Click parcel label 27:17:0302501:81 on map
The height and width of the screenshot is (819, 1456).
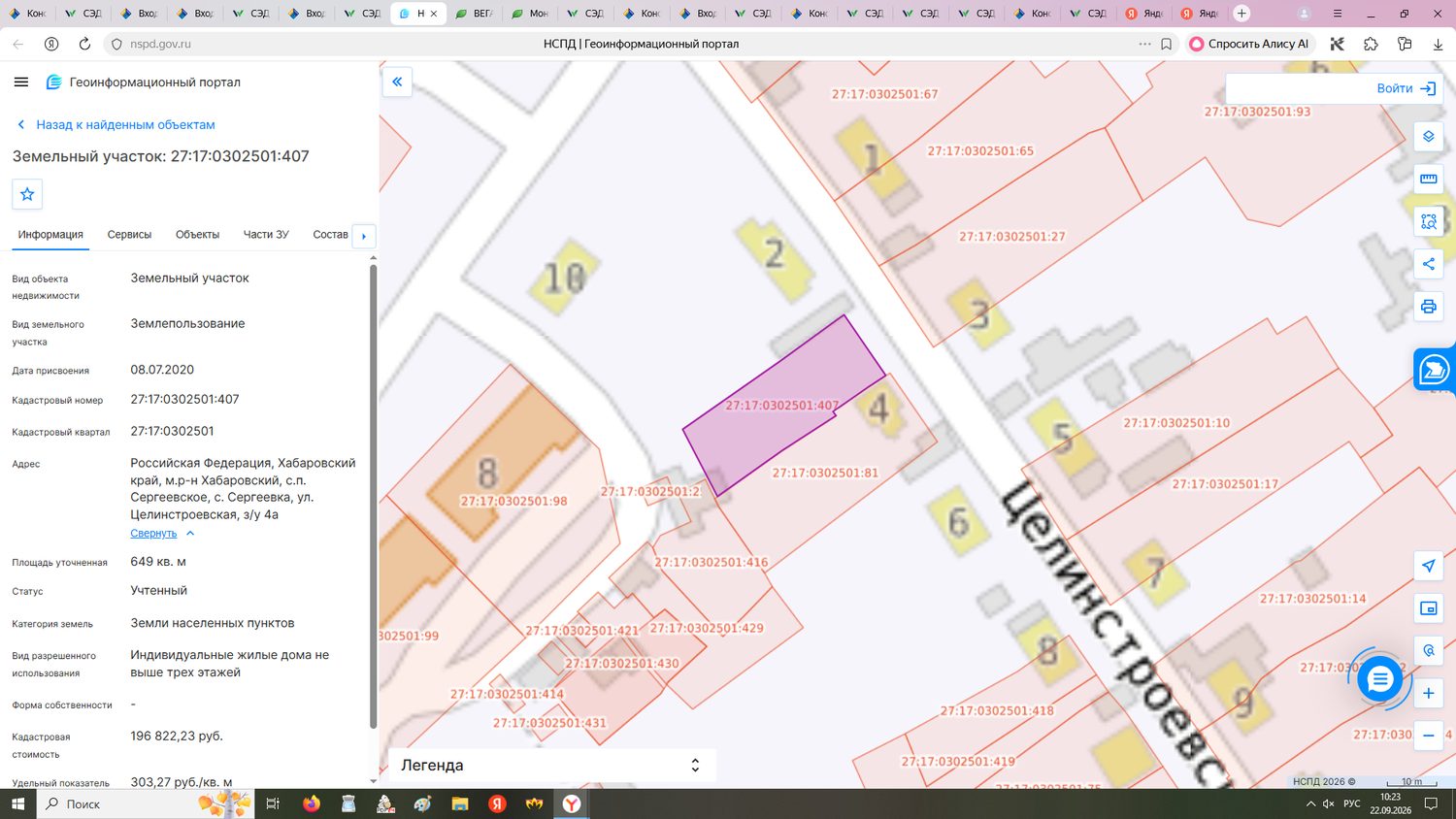tap(825, 474)
